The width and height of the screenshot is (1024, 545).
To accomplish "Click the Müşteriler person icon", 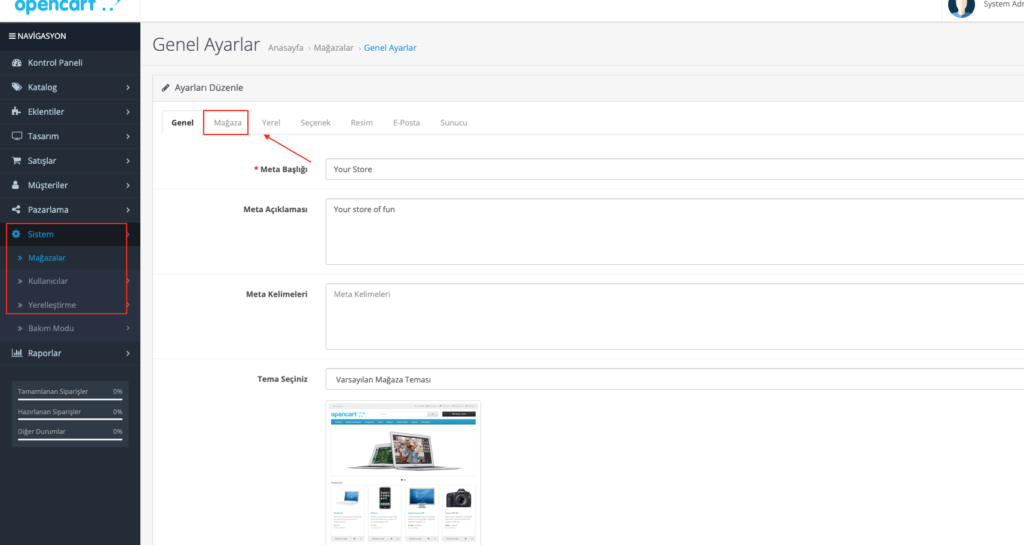I will coord(16,185).
